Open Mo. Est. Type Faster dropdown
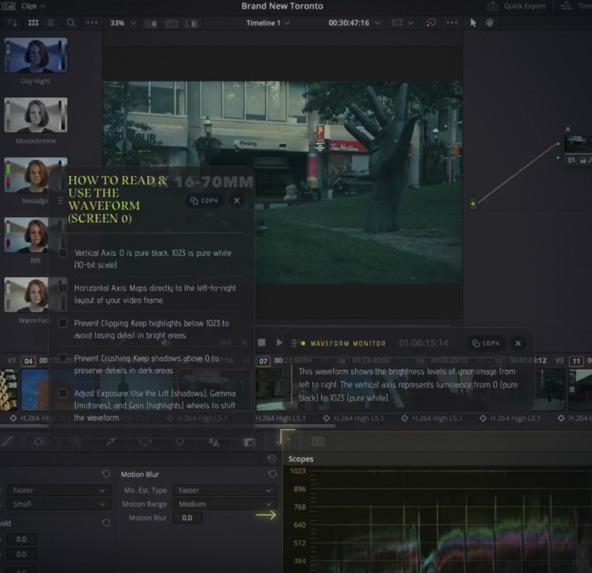This screenshot has height=573, width=592. click(225, 490)
